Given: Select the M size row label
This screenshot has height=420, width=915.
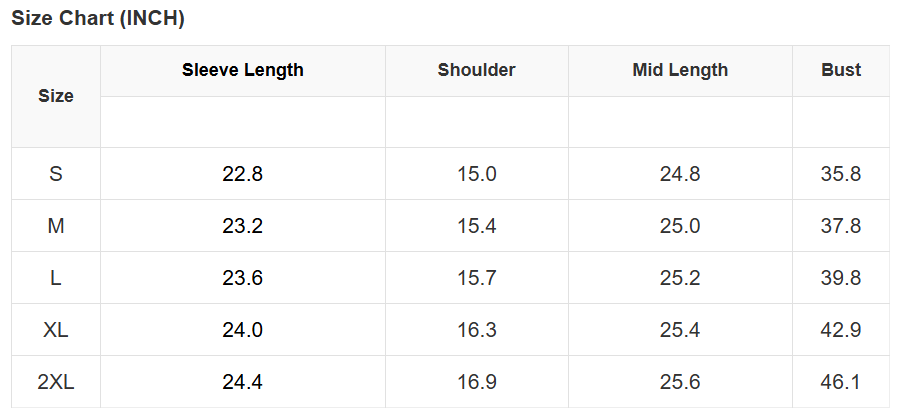Looking at the screenshot, I should pyautogui.click(x=56, y=226).
